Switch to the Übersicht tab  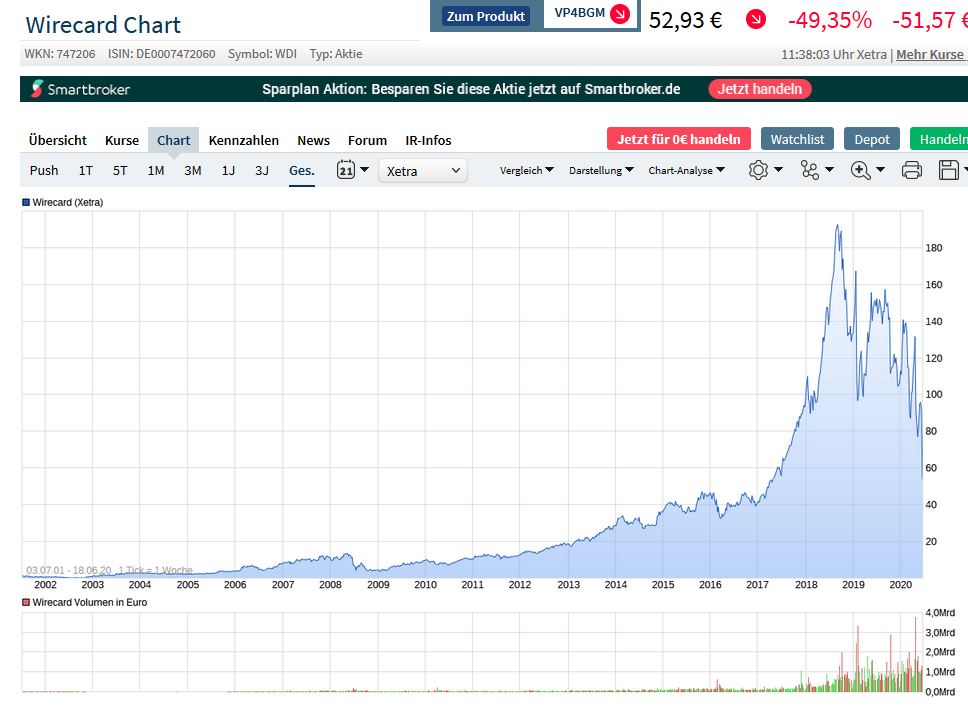click(57, 140)
